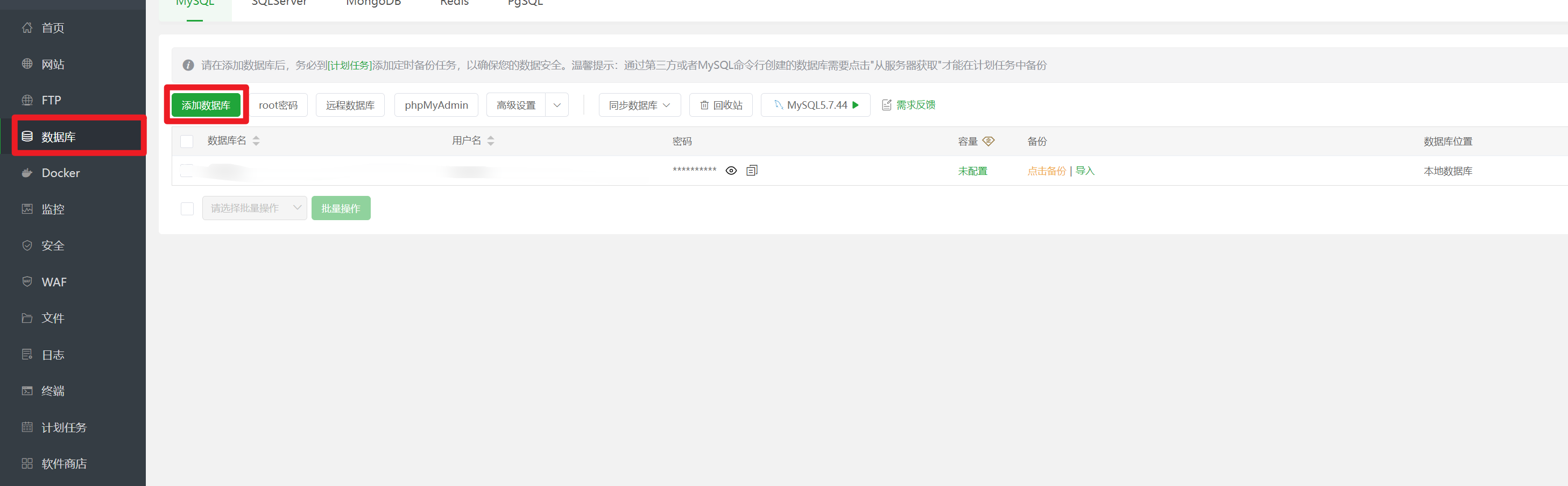Open the Docker sidebar item

73,173
